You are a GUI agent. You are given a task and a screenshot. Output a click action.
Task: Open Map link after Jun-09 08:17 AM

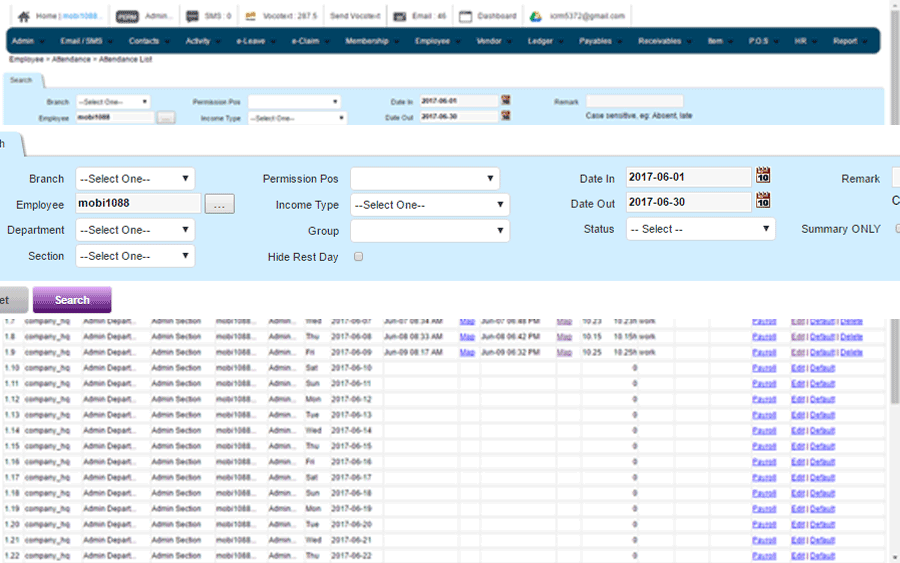coord(467,352)
